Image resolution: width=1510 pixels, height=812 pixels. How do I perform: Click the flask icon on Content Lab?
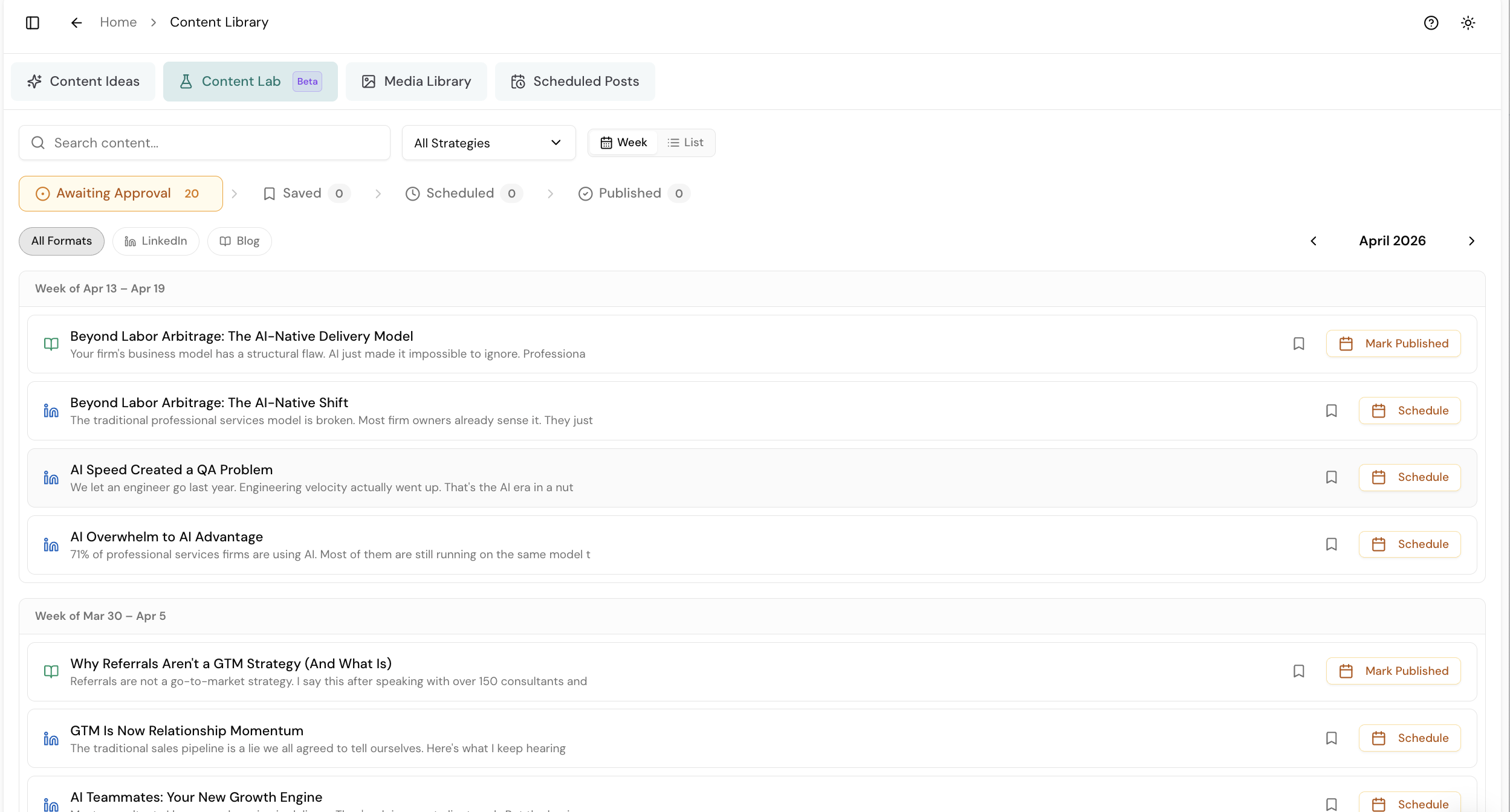click(x=186, y=81)
